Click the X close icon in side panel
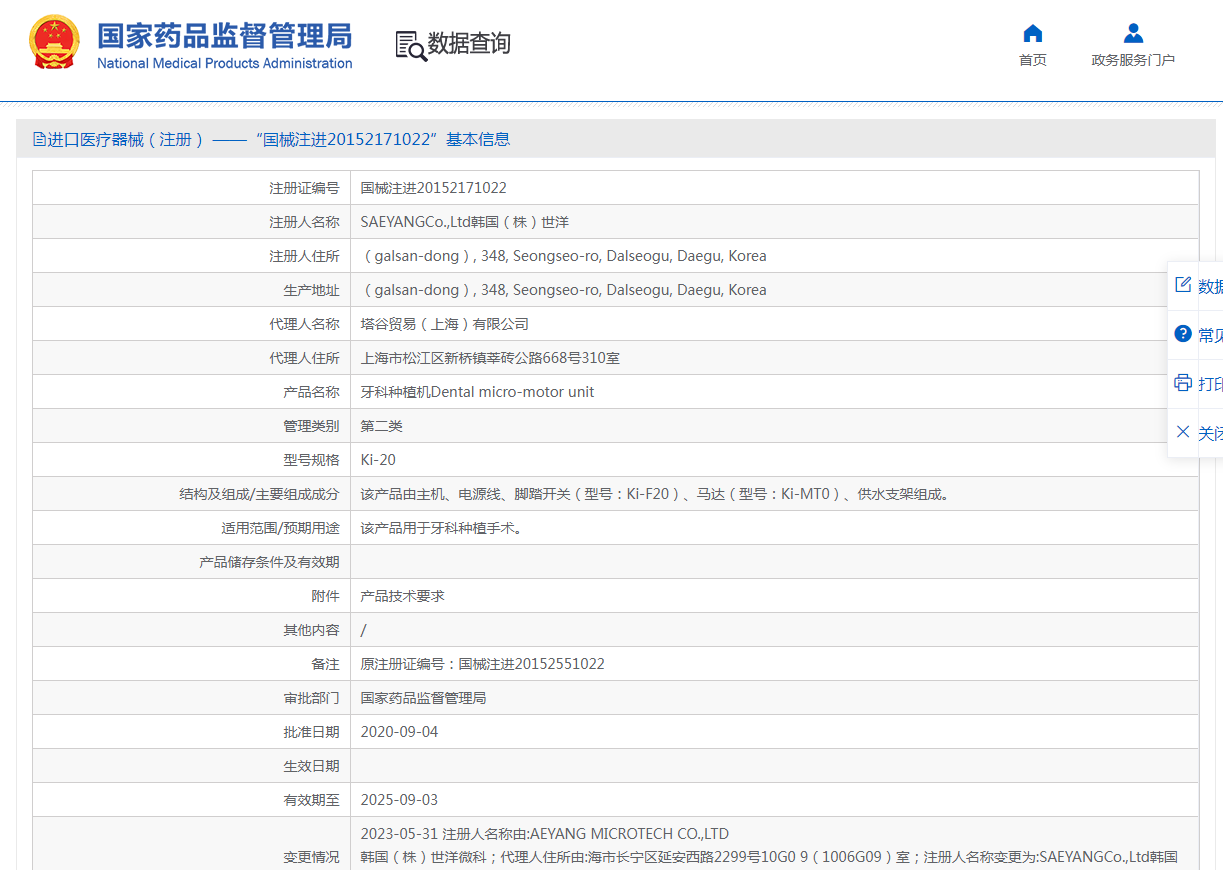Image resolution: width=1223 pixels, height=870 pixels. (1183, 432)
